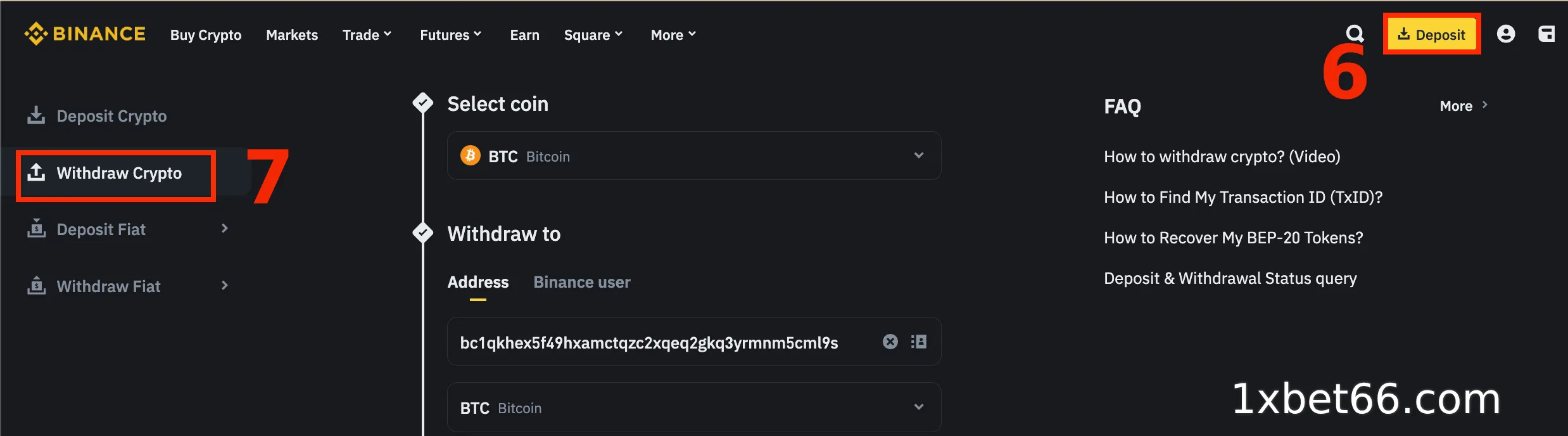This screenshot has height=436, width=1568.
Task: Open How to withdraw crypto video link
Action: 1222,157
